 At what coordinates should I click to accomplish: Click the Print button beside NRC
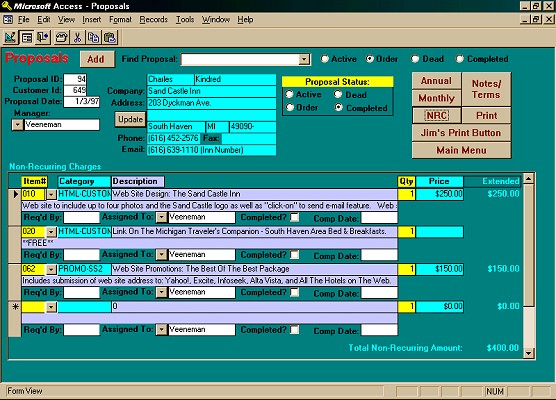(486, 116)
